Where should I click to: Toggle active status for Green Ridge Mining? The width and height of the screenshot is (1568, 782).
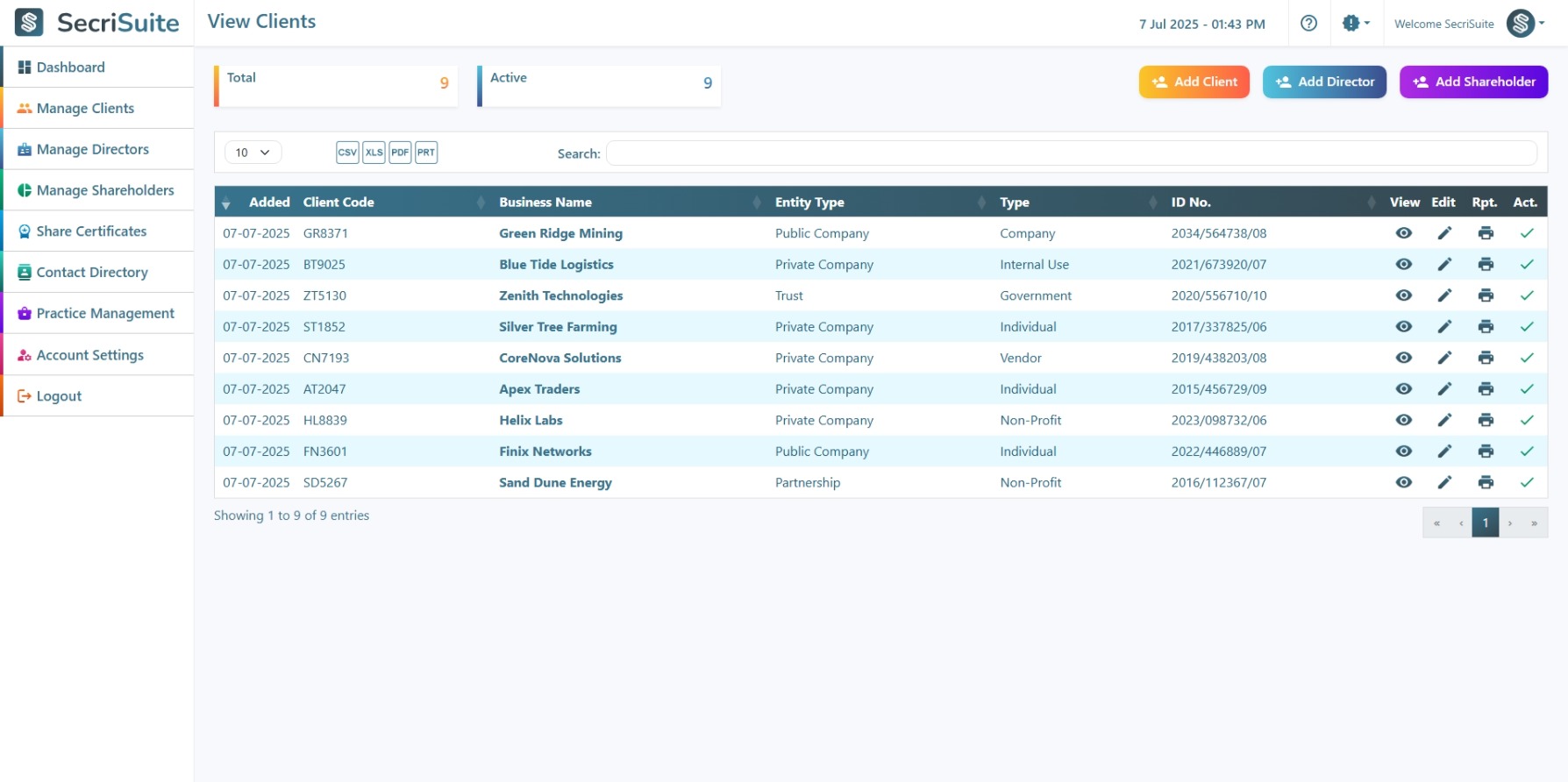pyautogui.click(x=1527, y=233)
